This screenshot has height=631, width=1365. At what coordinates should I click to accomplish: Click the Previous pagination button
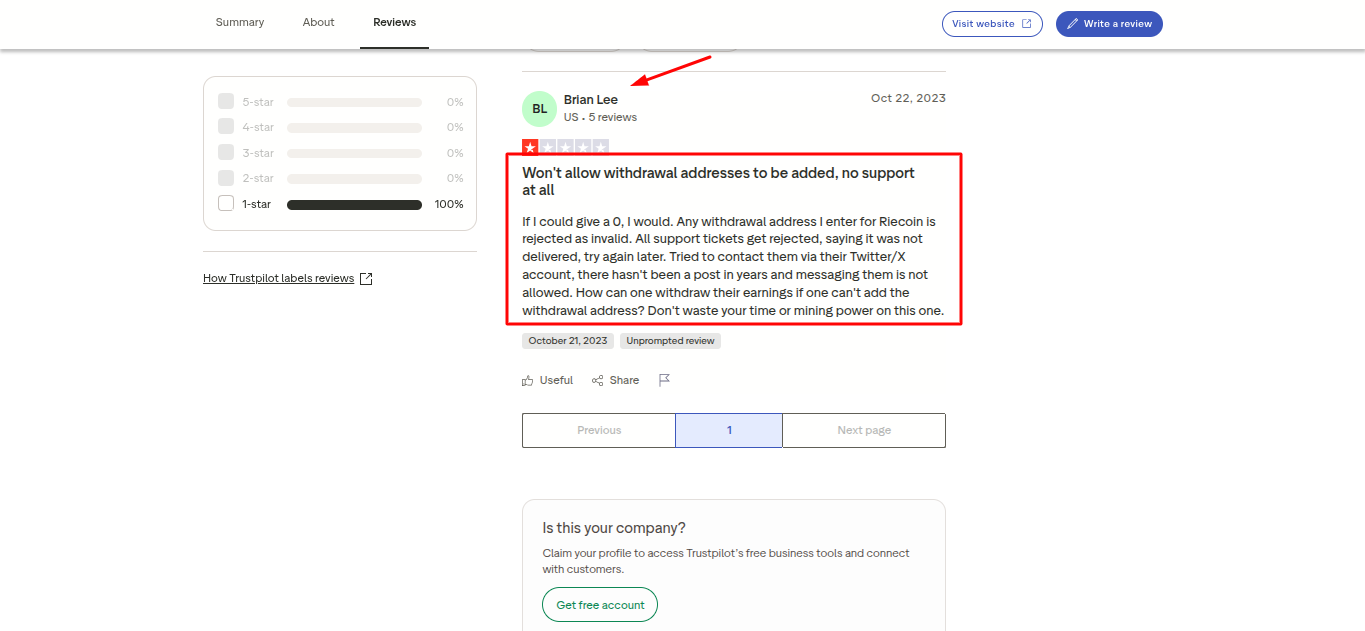click(x=599, y=430)
